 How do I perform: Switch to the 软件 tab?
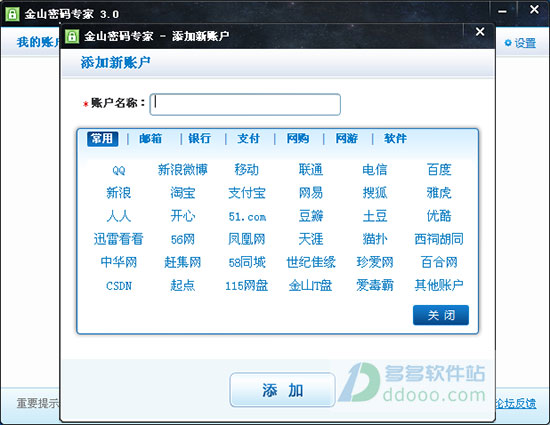(x=395, y=139)
